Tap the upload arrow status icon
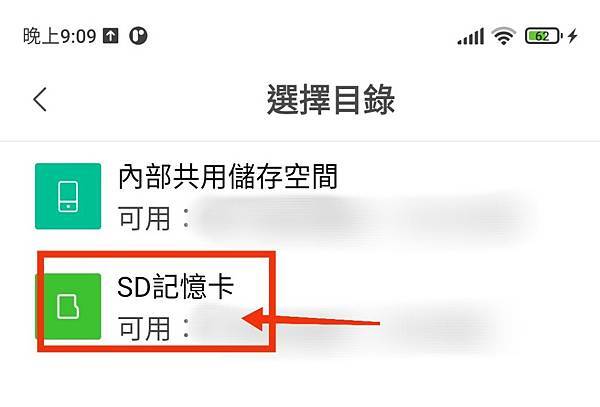The image size is (600, 407). coord(111,36)
